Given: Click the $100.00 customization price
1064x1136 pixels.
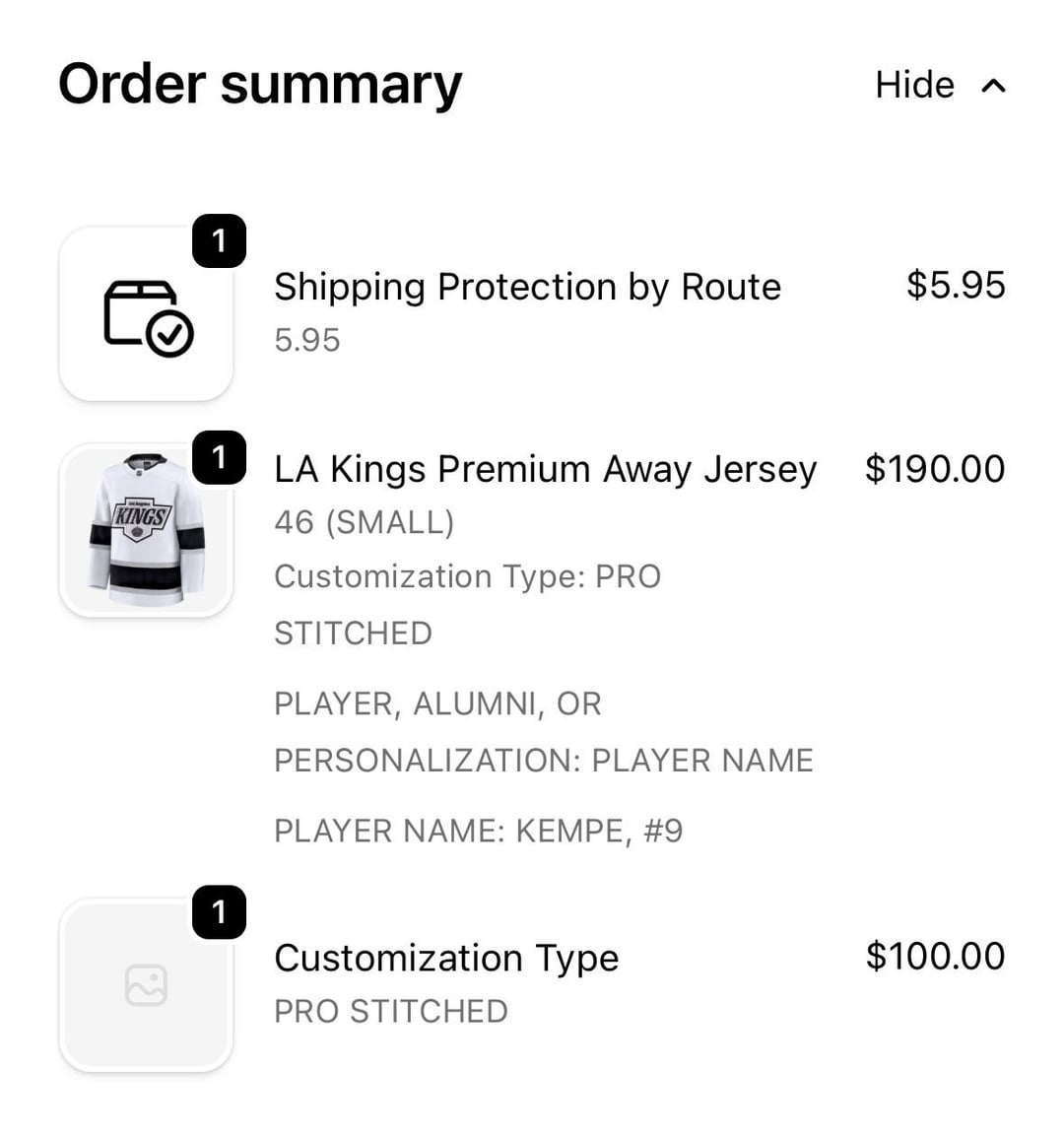Looking at the screenshot, I should pyautogui.click(x=935, y=956).
